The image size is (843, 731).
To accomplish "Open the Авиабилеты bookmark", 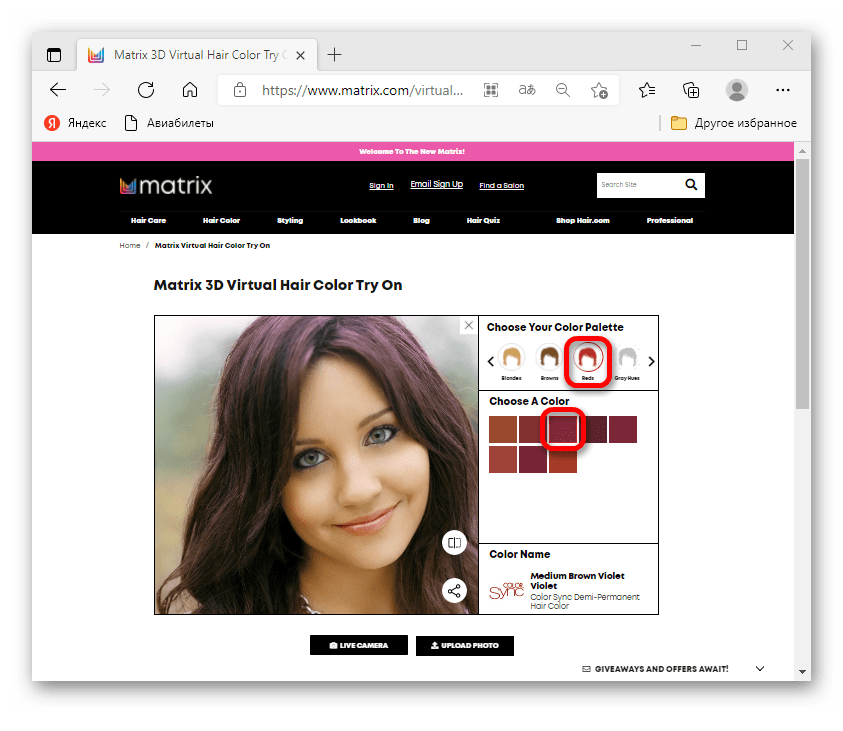I will click(169, 123).
